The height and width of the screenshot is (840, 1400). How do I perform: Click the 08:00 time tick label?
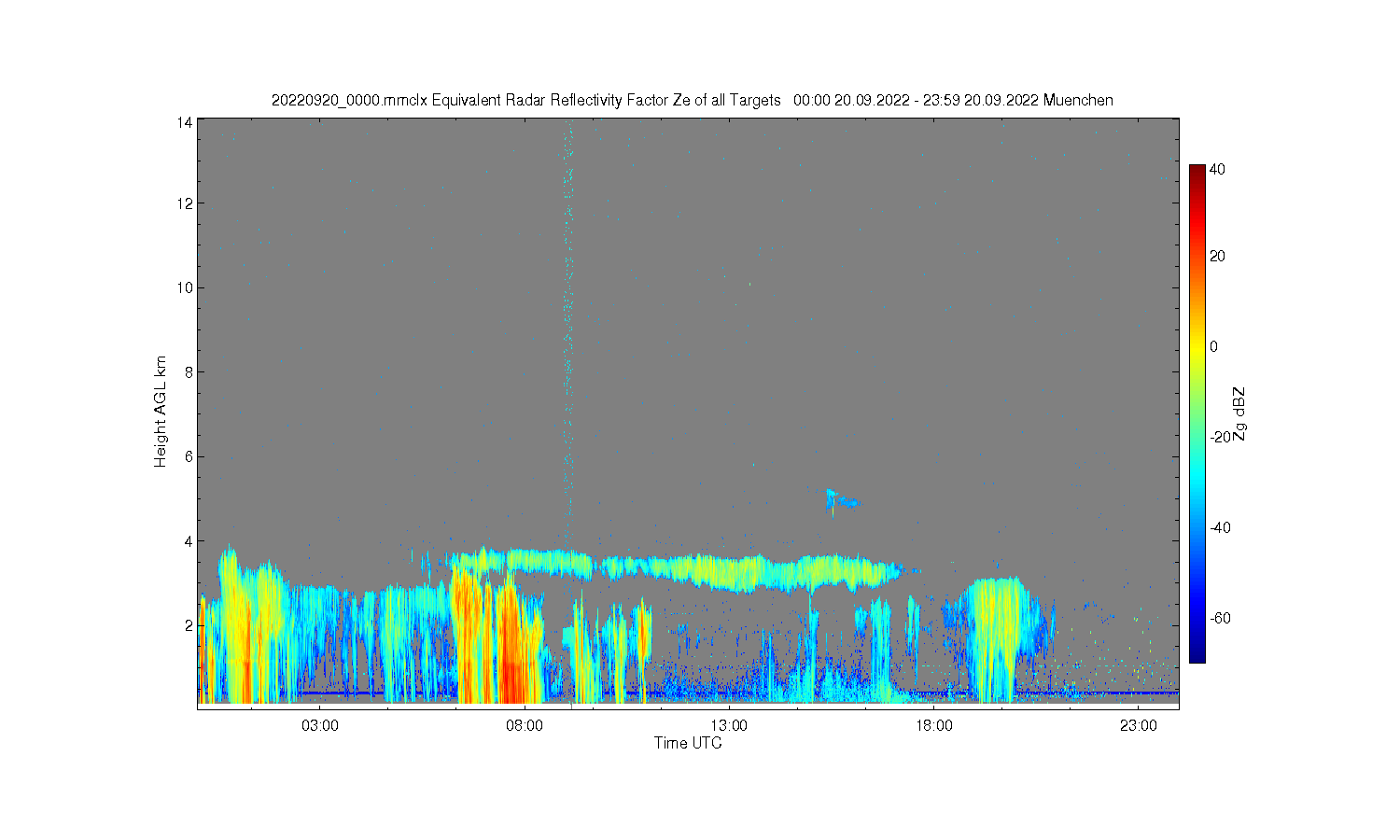click(x=525, y=725)
